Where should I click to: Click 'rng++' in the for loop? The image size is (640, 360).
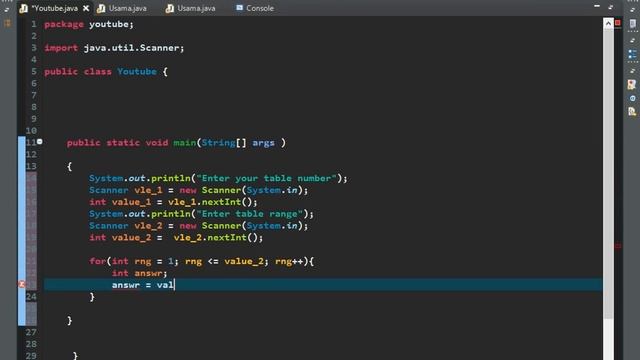[x=289, y=261]
